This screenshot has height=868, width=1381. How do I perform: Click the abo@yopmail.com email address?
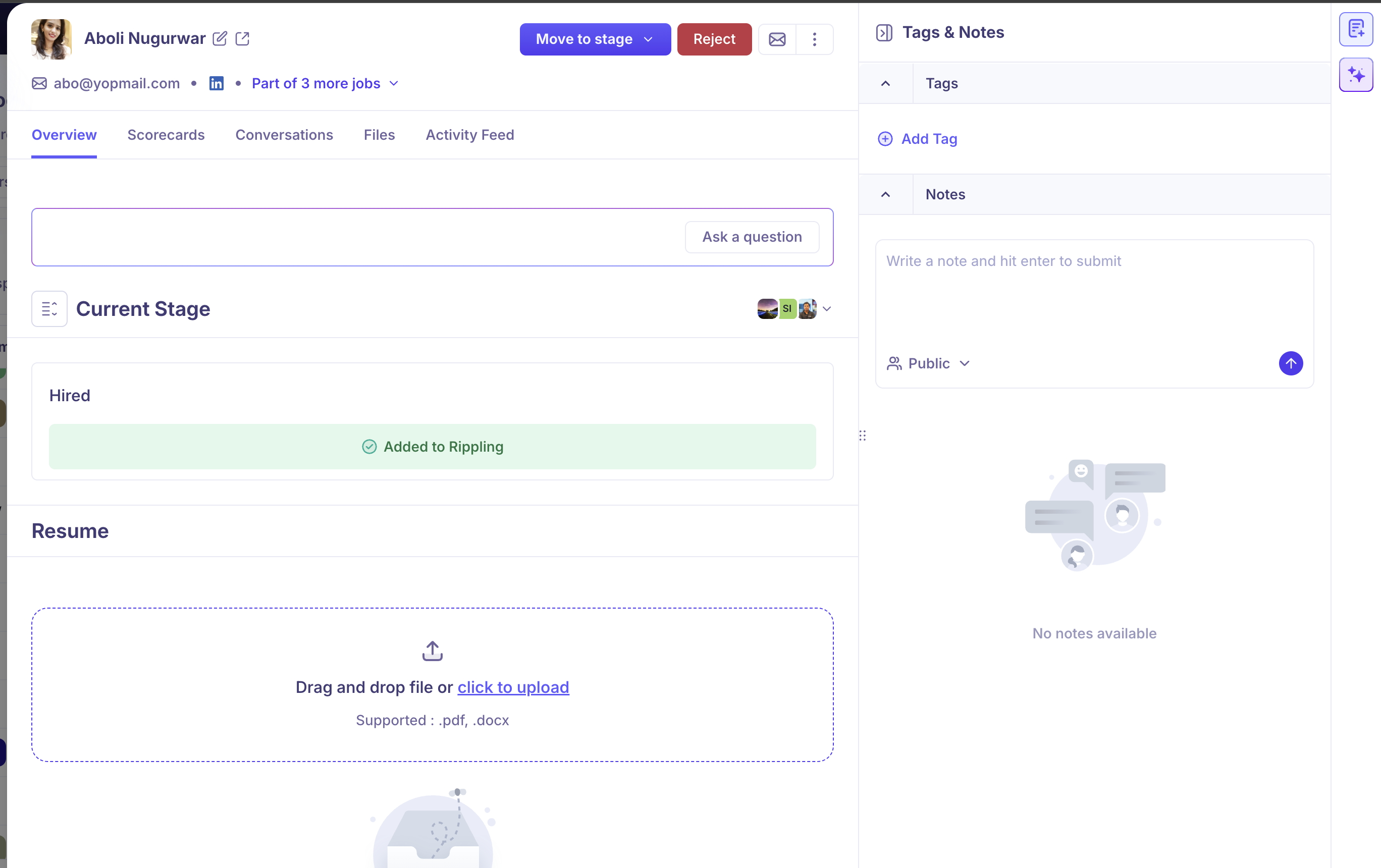pos(117,84)
